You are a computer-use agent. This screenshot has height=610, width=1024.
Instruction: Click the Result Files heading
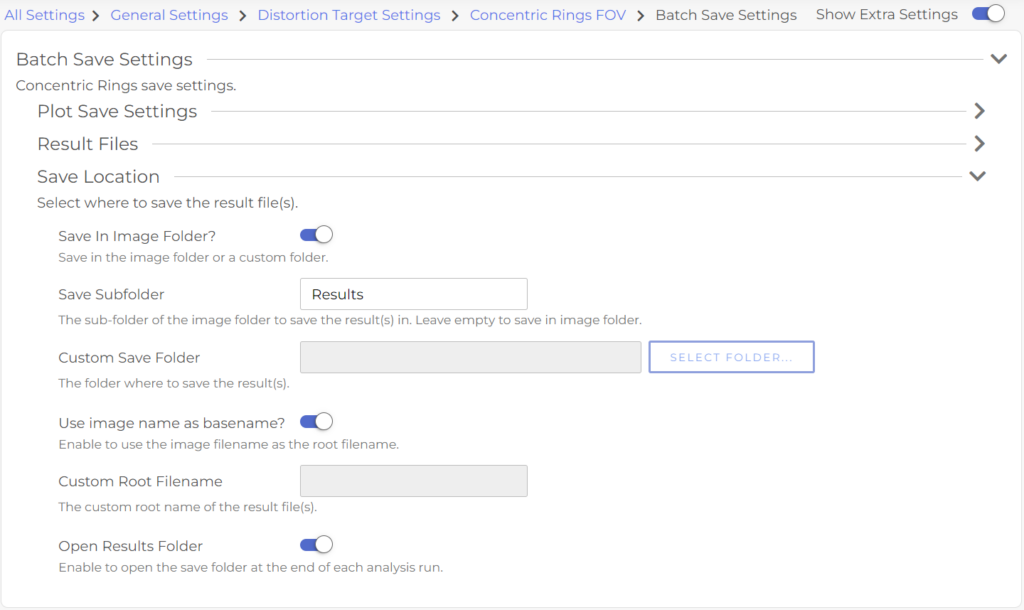coord(88,144)
